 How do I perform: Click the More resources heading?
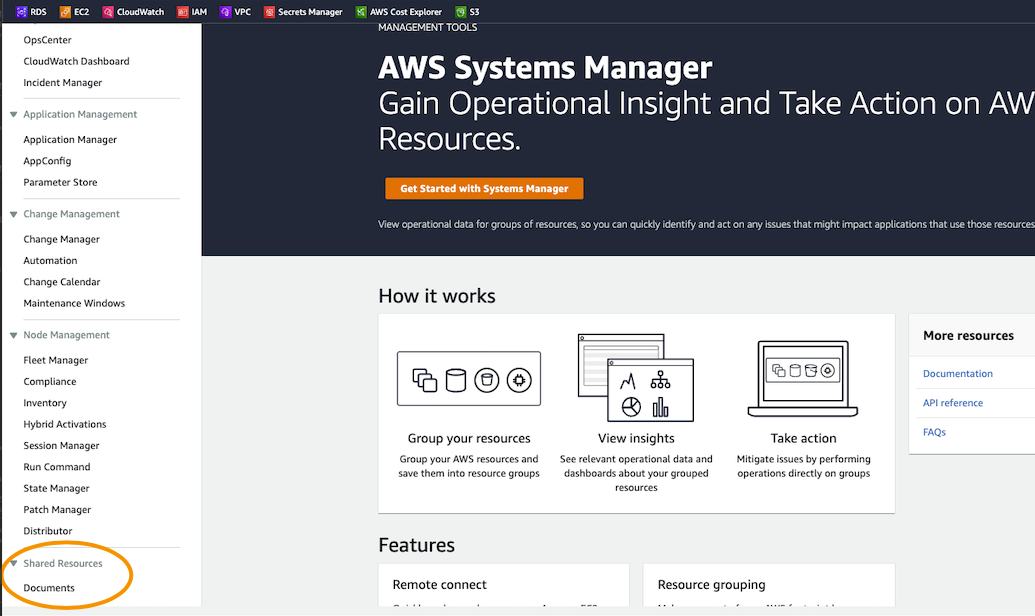click(x=968, y=335)
